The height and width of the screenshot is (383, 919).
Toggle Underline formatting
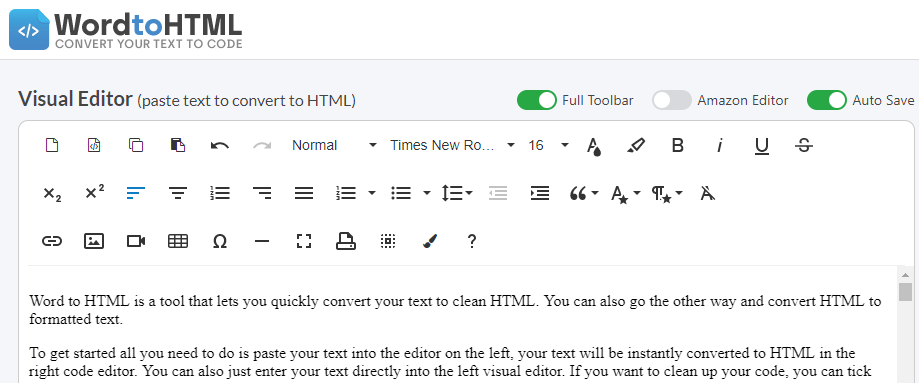[x=761, y=146]
